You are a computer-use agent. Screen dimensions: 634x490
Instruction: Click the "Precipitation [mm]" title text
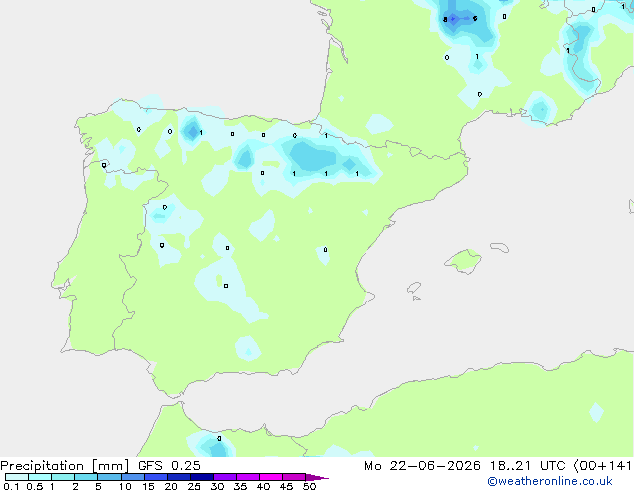[65, 466]
